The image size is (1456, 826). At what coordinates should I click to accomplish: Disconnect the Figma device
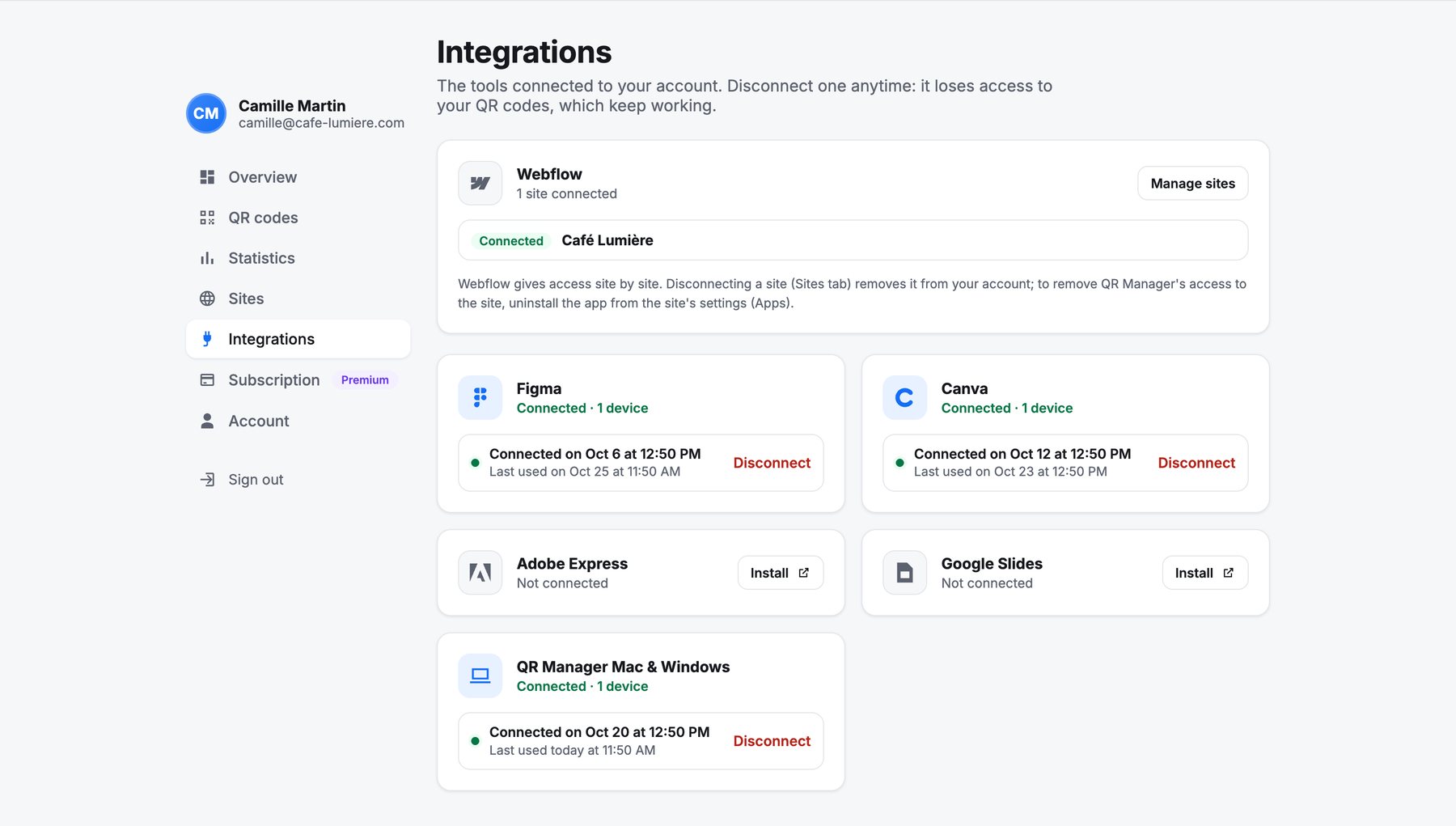point(772,463)
